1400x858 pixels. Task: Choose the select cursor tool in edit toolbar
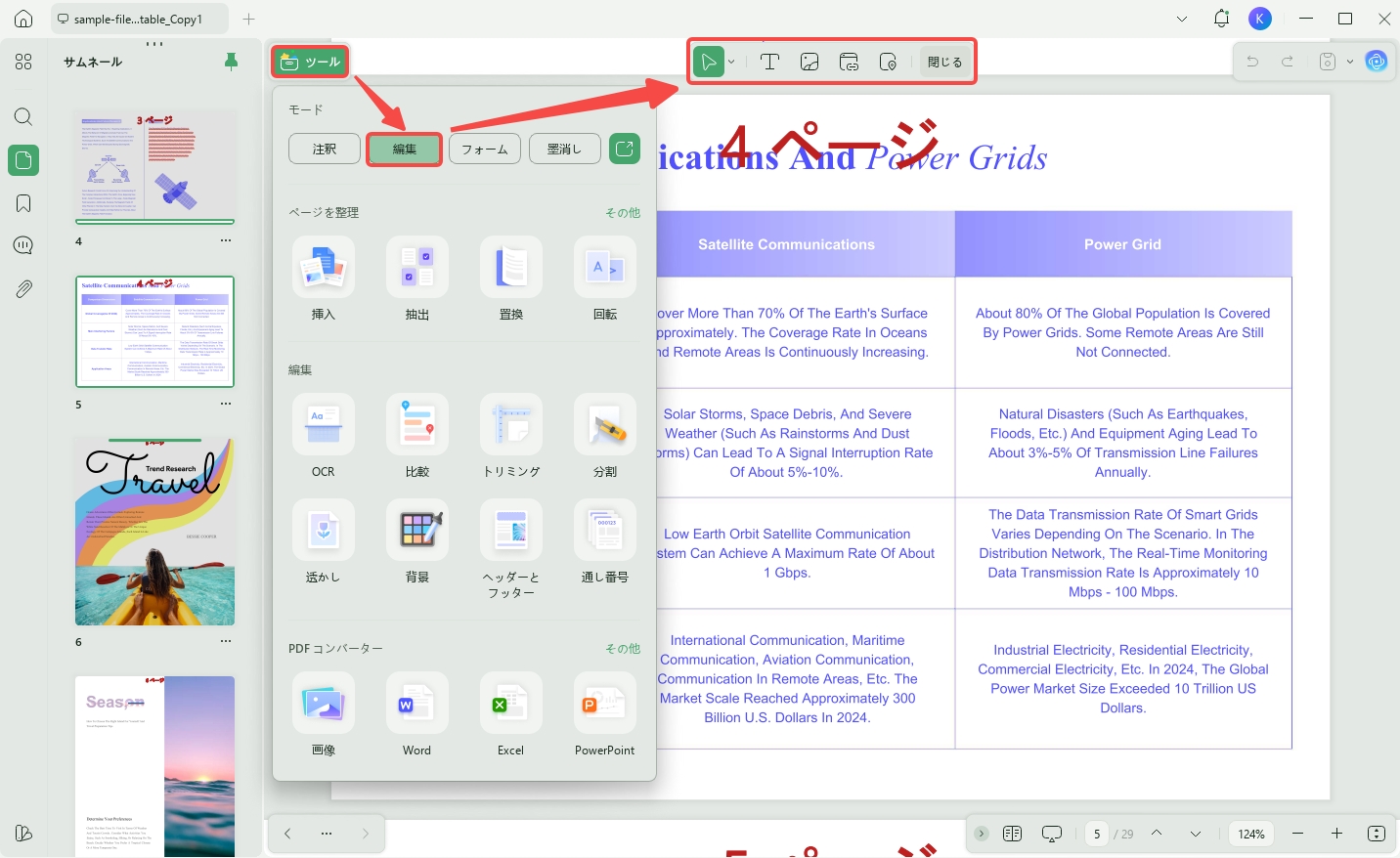tap(708, 62)
